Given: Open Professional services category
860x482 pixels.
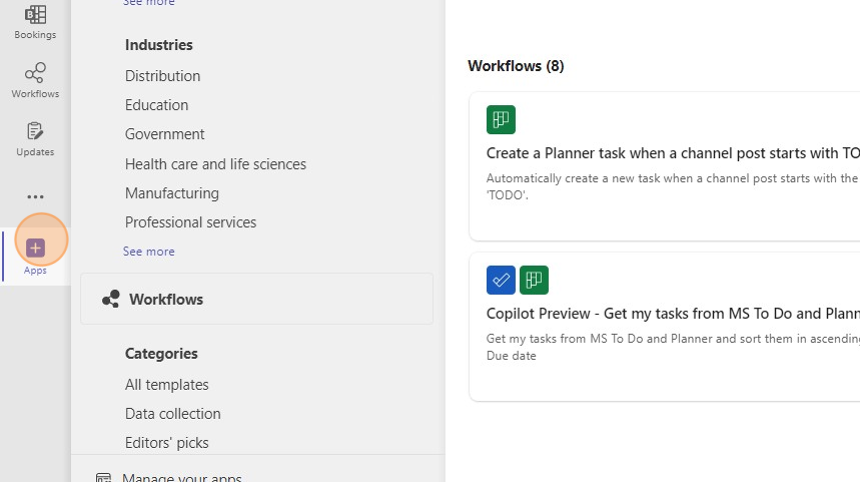Looking at the screenshot, I should [x=190, y=222].
